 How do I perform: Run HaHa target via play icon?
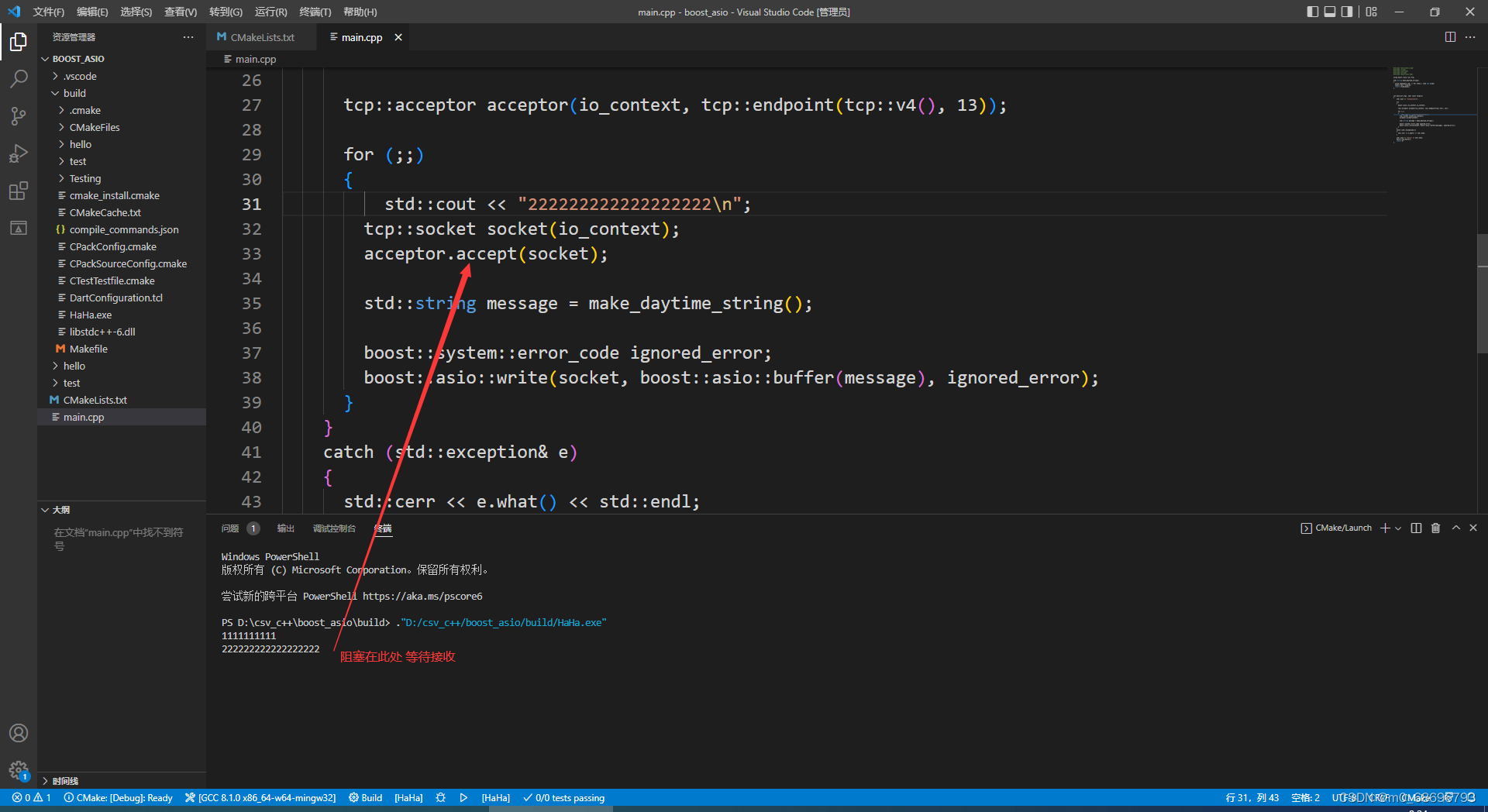pyautogui.click(x=463, y=797)
